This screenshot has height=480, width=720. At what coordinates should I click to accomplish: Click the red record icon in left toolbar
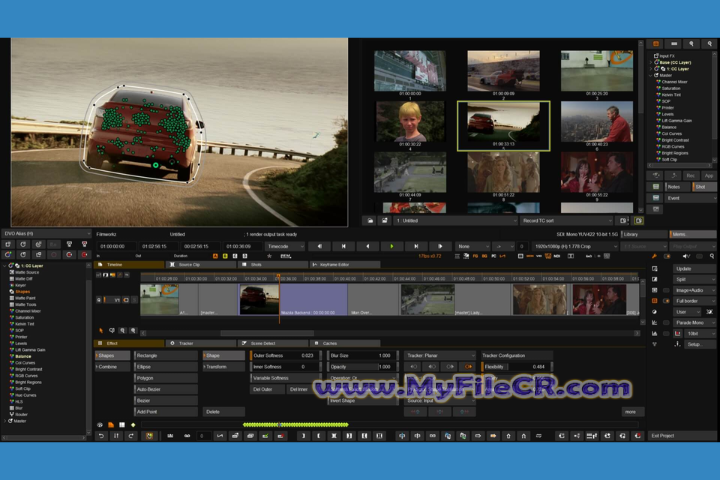[84, 254]
